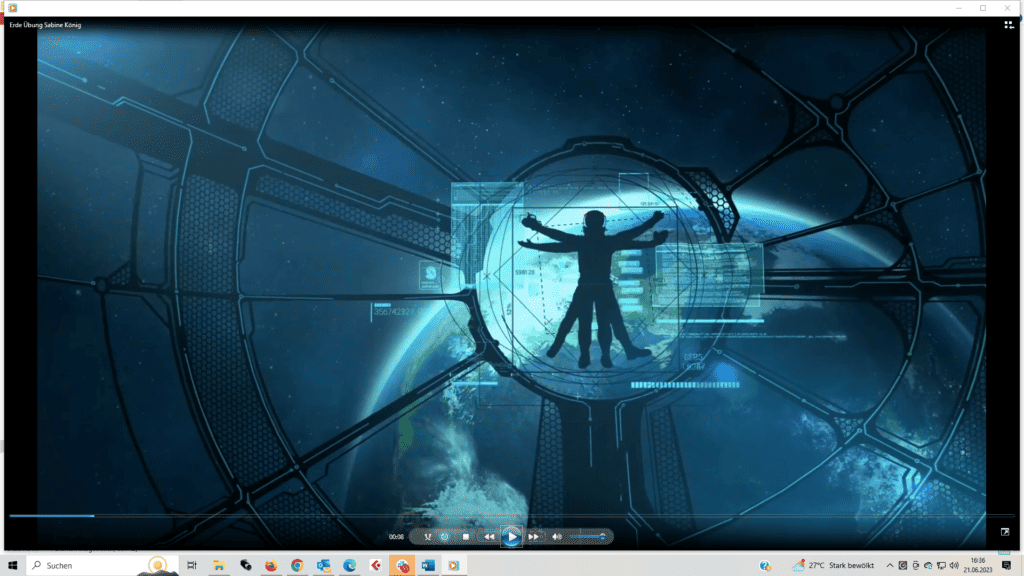
Task: Toggle full screen view icon at bottom right
Action: pyautogui.click(x=1005, y=532)
